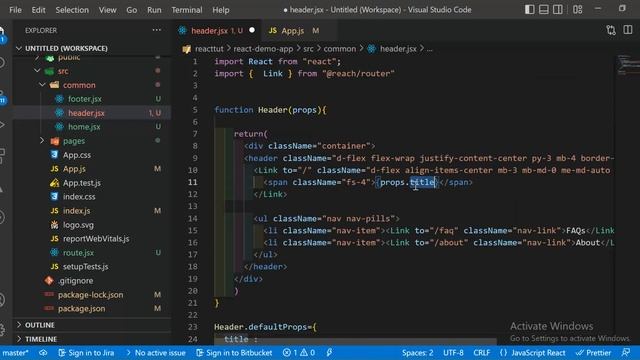The height and width of the screenshot is (360, 640).
Task: Switch to the App.js tab
Action: [x=298, y=31]
